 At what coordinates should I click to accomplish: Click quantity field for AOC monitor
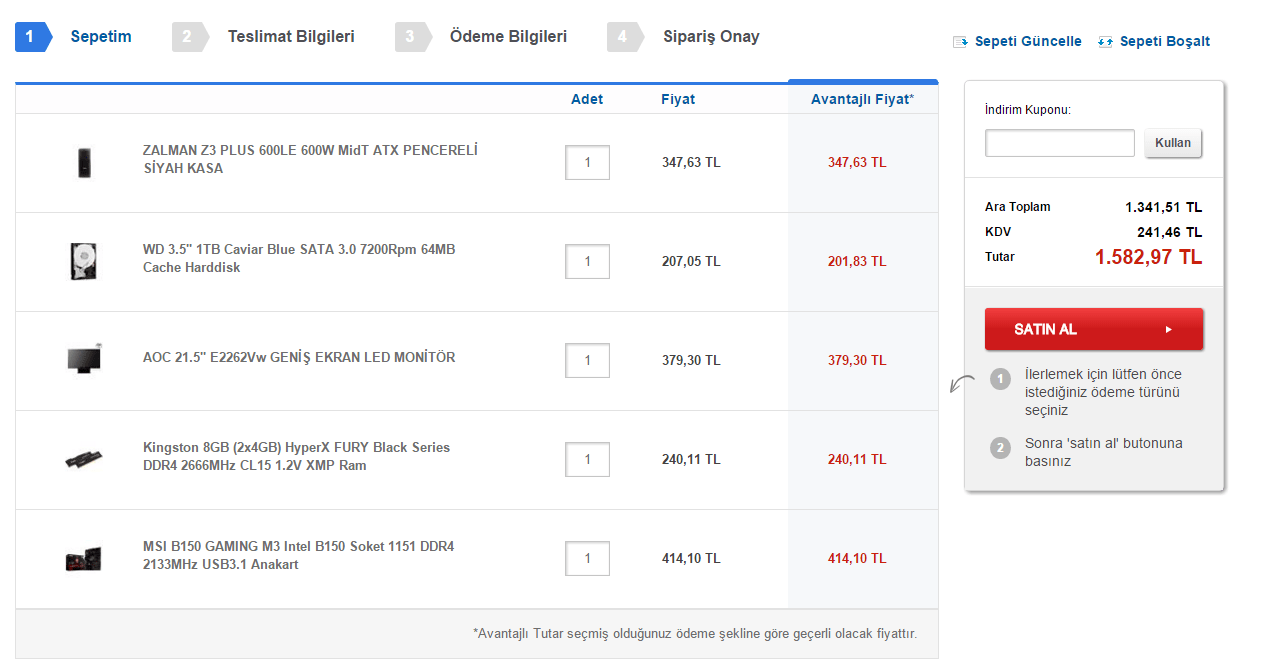[587, 360]
